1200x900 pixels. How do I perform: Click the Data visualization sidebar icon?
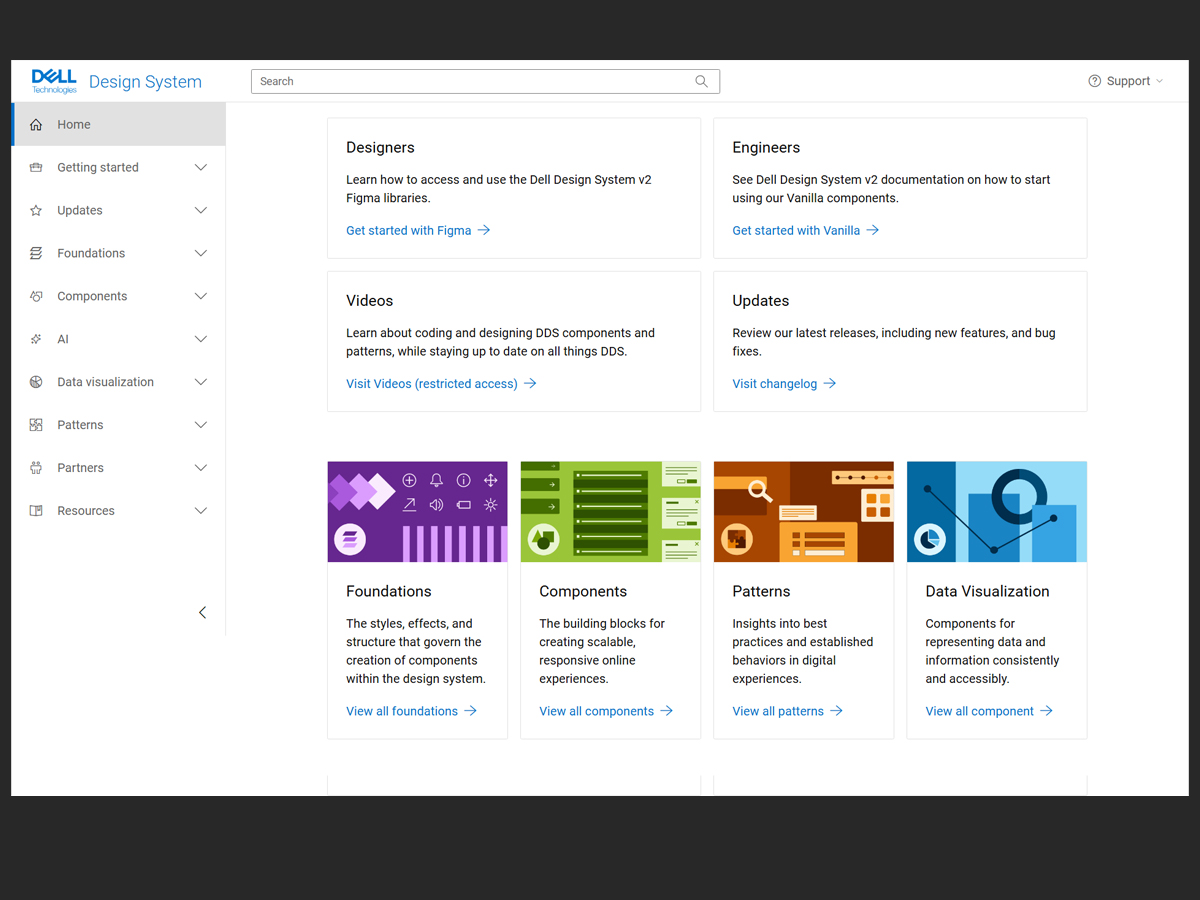click(36, 382)
